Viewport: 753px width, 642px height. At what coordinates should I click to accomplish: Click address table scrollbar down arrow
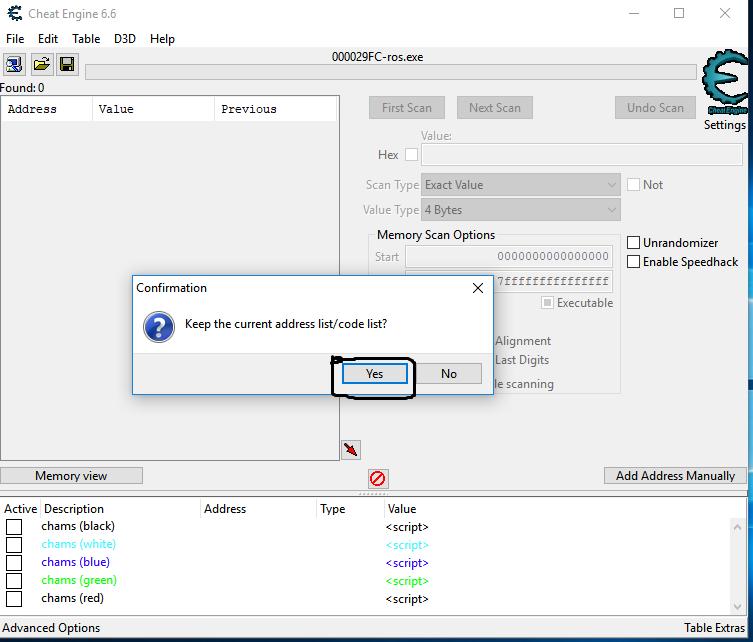pos(738,606)
